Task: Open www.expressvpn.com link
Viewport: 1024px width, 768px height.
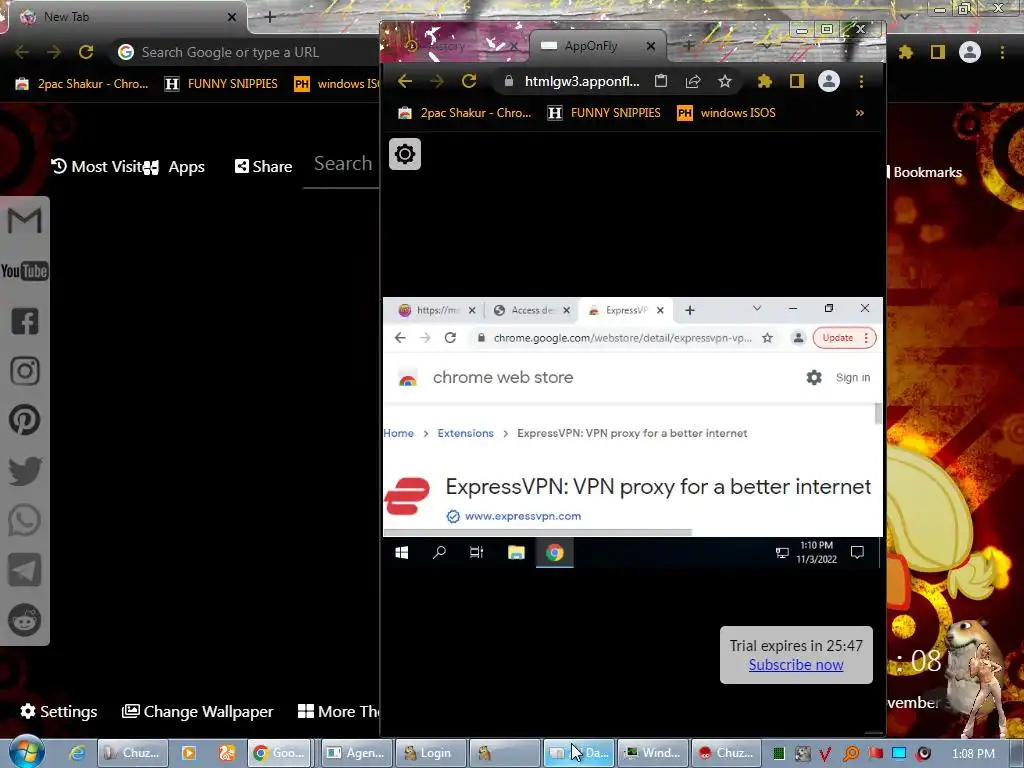Action: point(522,516)
